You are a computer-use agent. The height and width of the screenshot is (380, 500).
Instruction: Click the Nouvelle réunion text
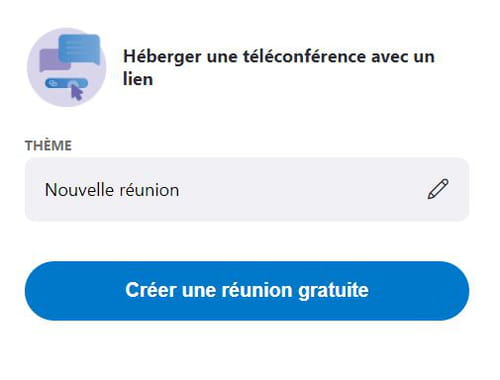112,190
